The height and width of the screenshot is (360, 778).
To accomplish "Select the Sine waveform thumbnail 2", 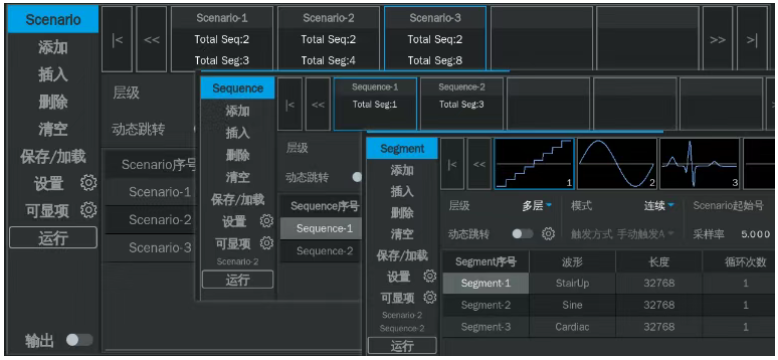I will 617,164.
